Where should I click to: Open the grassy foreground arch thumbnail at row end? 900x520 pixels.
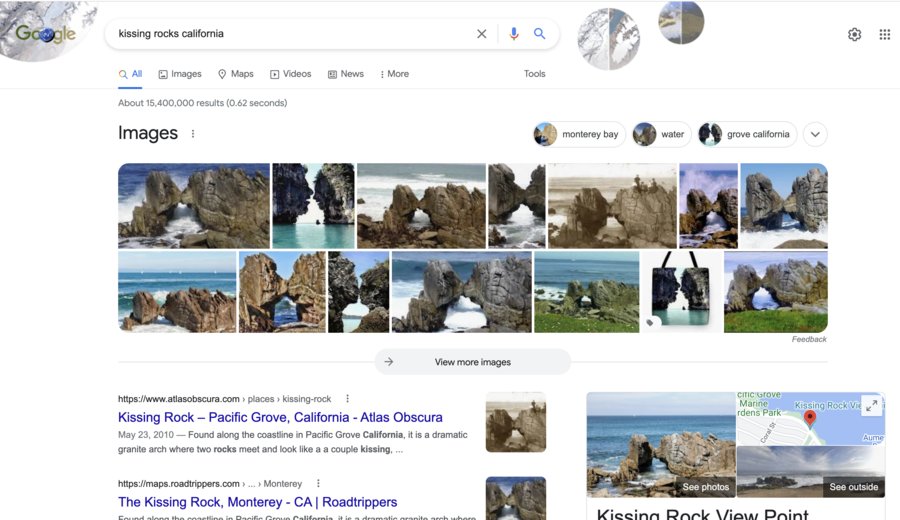[775, 292]
